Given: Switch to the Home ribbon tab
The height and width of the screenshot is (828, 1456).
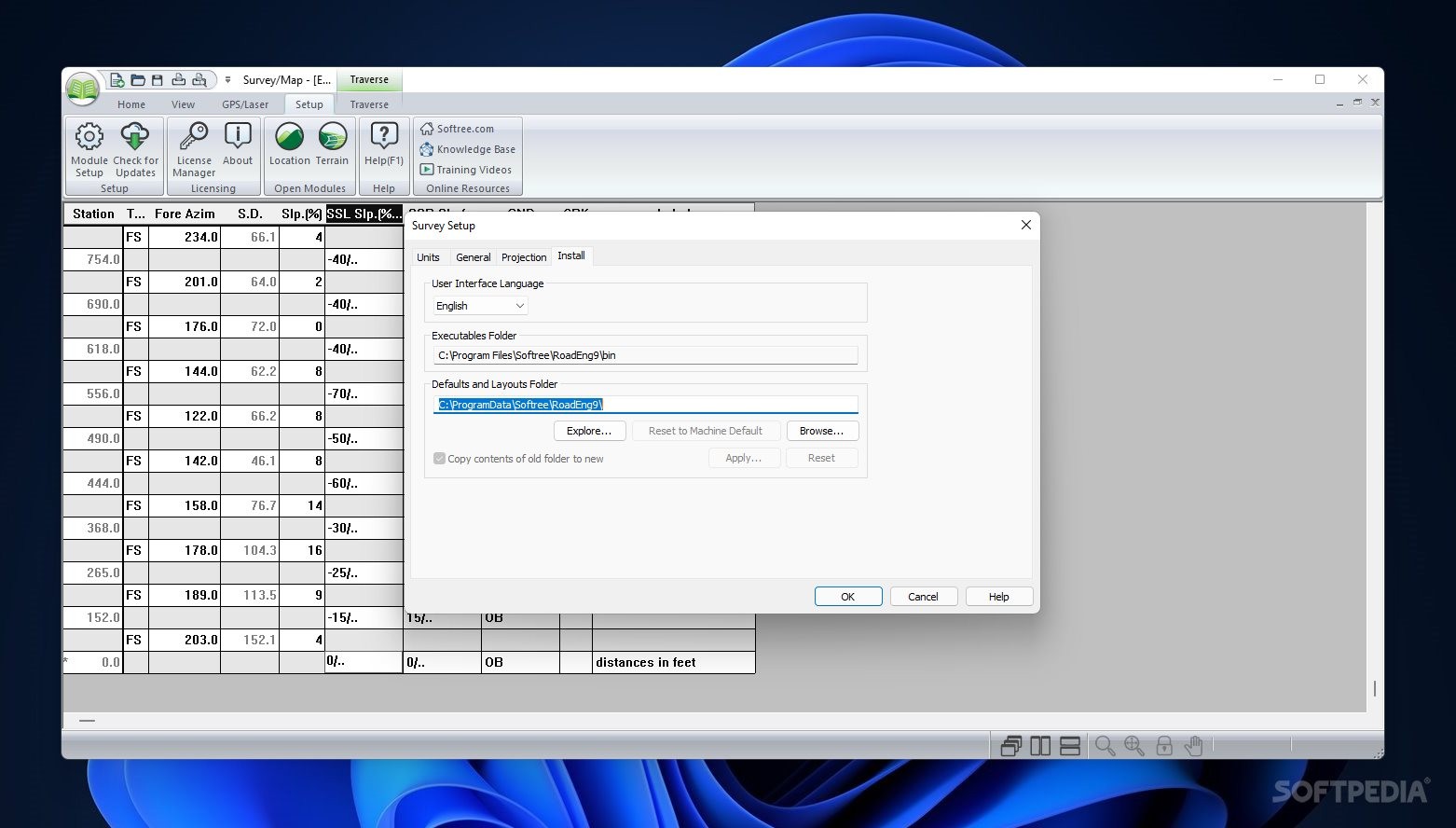Looking at the screenshot, I should click(131, 104).
